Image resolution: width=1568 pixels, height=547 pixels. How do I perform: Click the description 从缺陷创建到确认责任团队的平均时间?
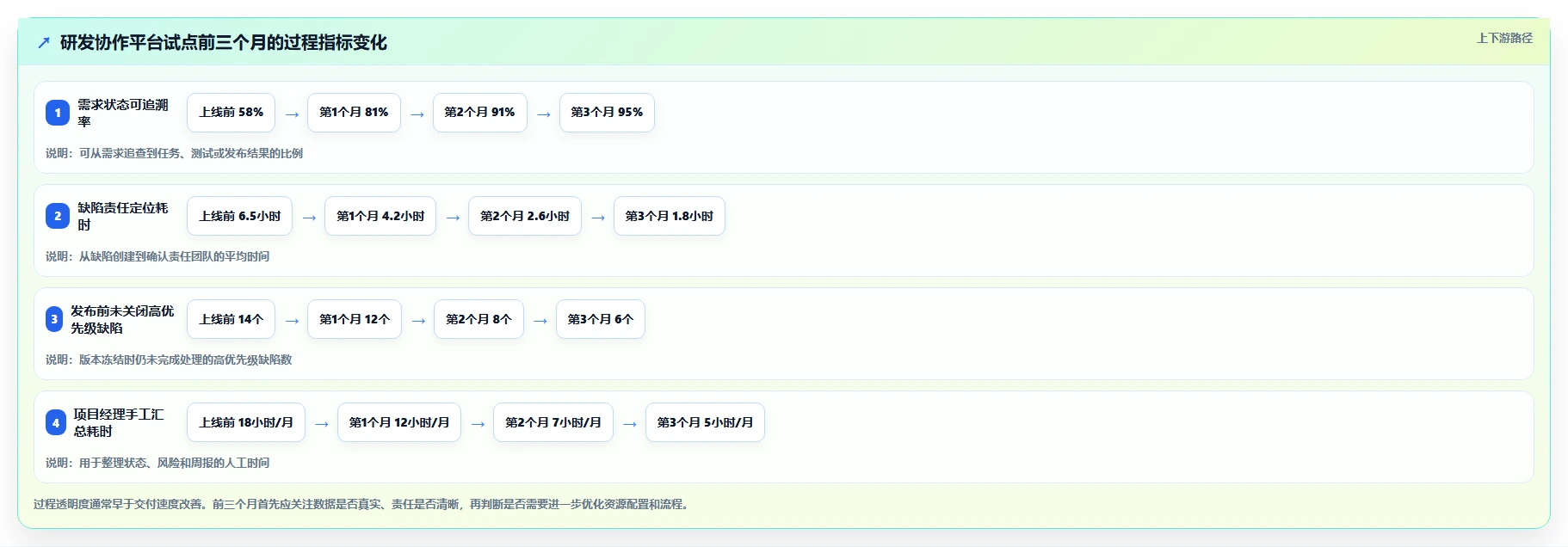pos(174,256)
